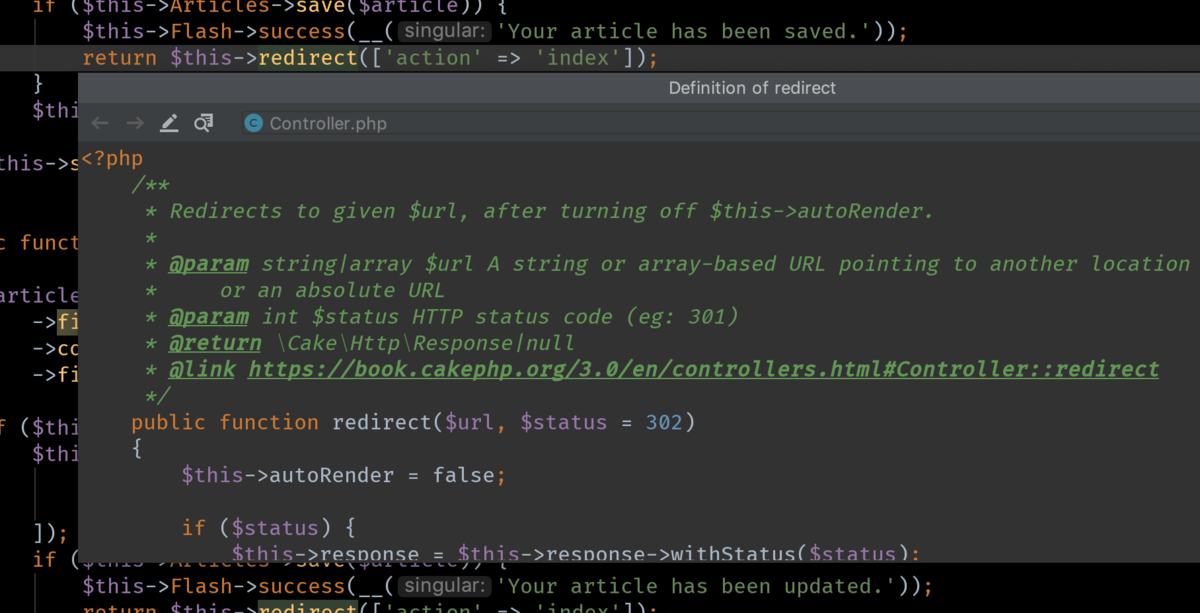The width and height of the screenshot is (1200, 613).
Task: Click the forward arrow in the definition popup
Action: click(135, 123)
